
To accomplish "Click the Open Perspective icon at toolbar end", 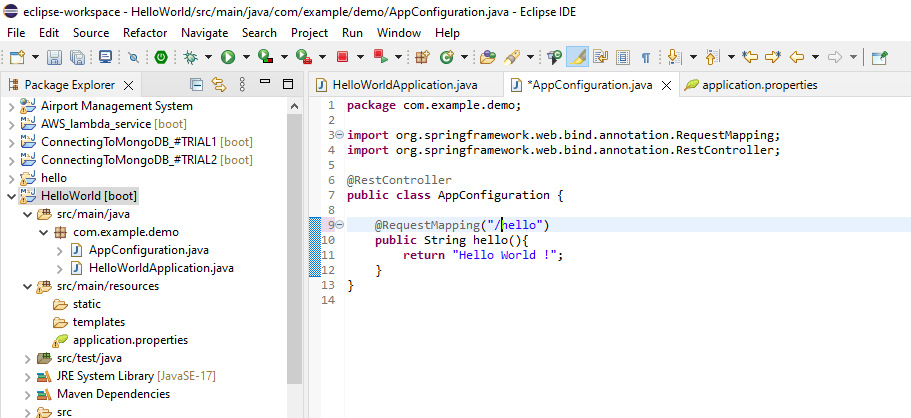I will click(x=880, y=57).
